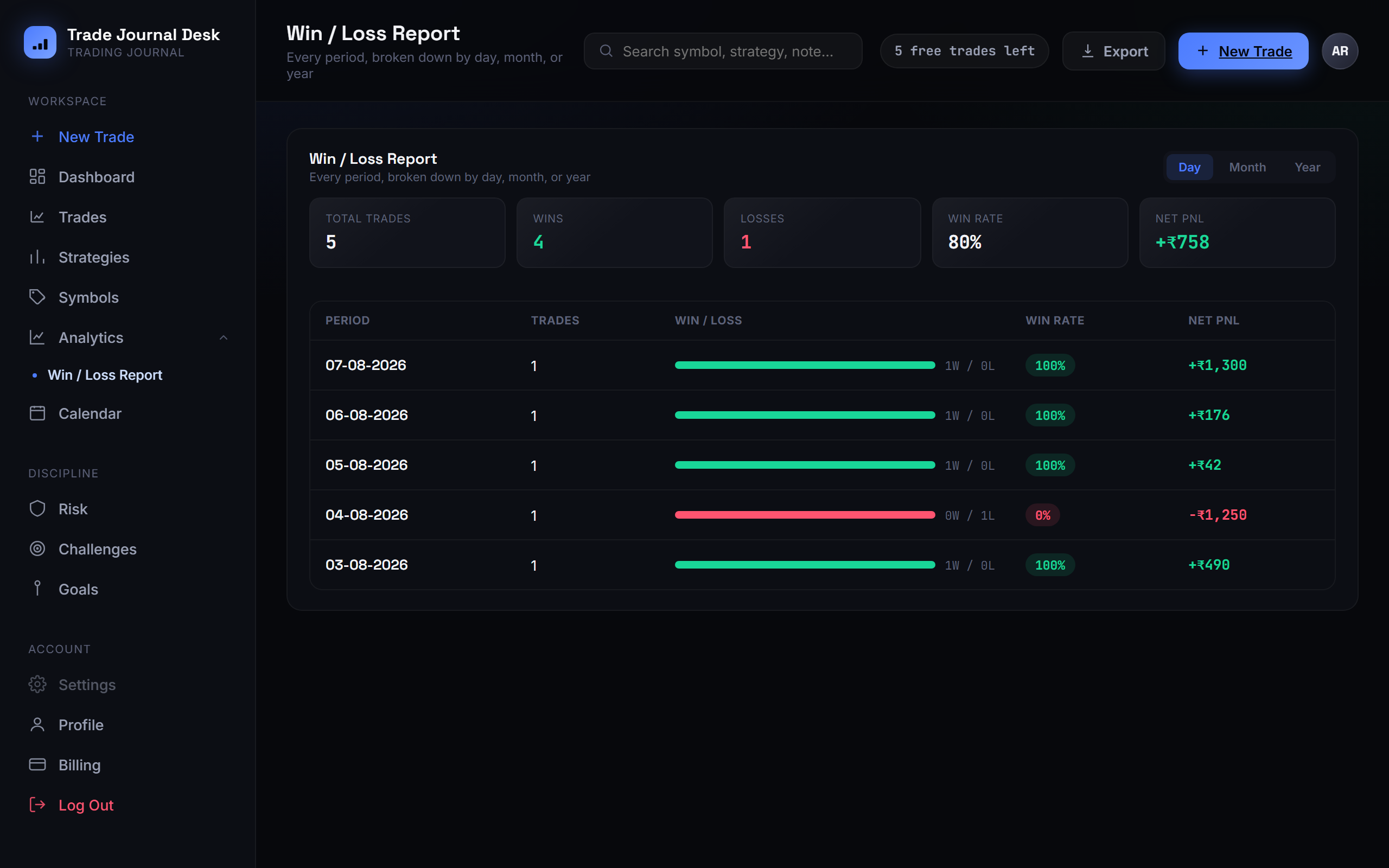This screenshot has height=868, width=1389.
Task: Click the 5 free trades left badge
Action: (964, 51)
